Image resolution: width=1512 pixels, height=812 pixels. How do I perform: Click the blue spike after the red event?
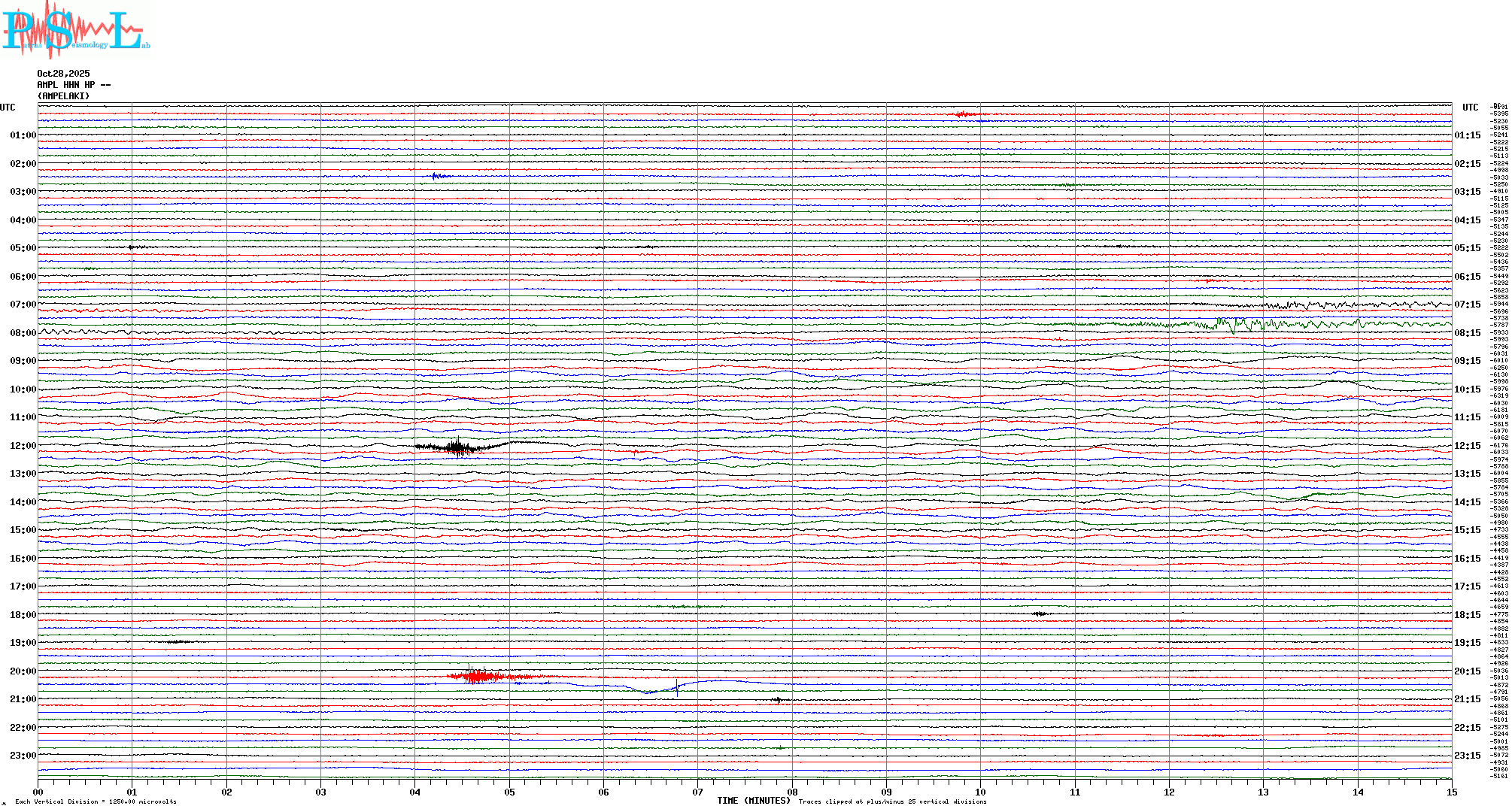(x=676, y=687)
